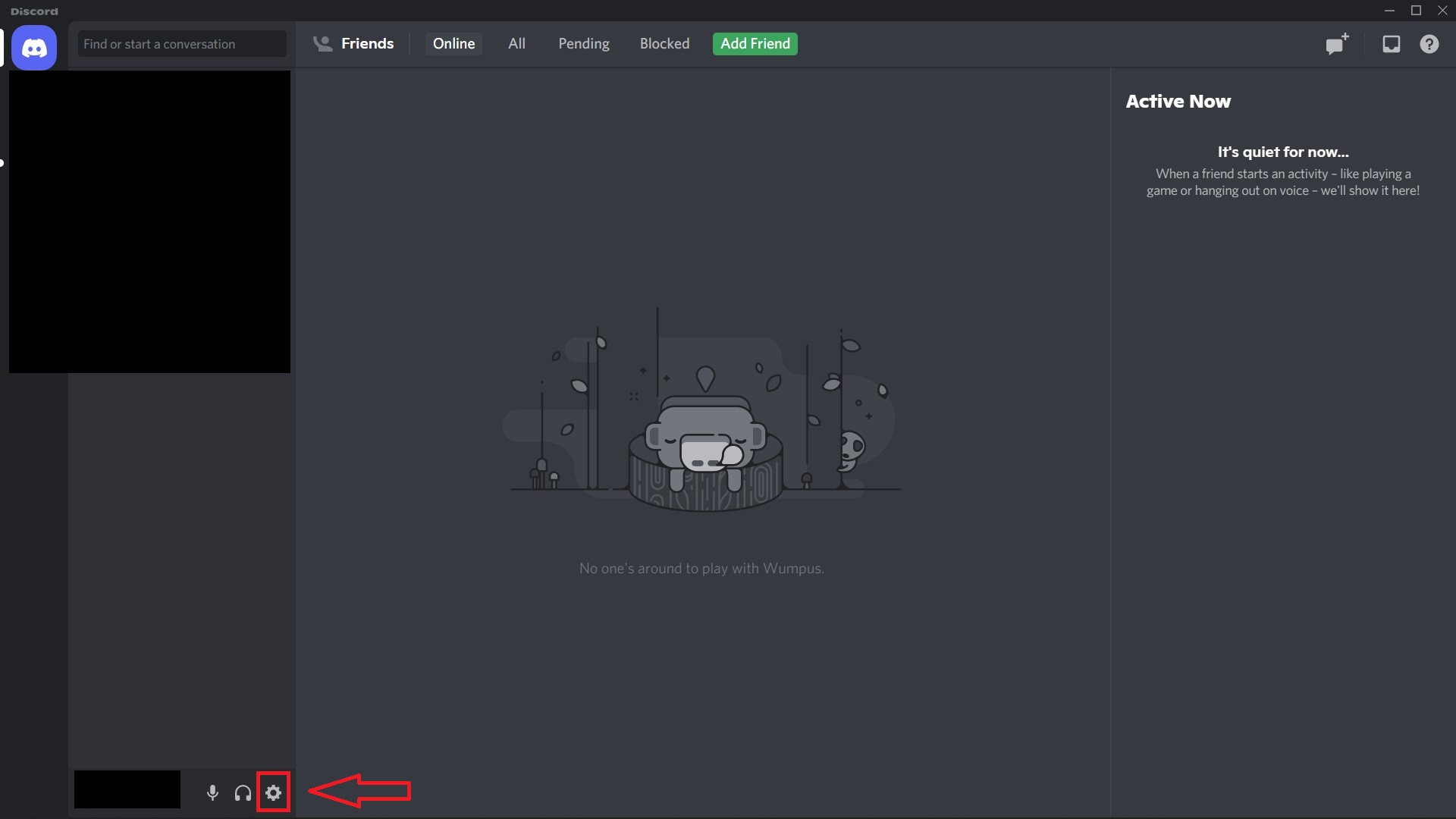Image resolution: width=1456 pixels, height=819 pixels.
Task: Open the message inbox icon
Action: (x=1392, y=43)
